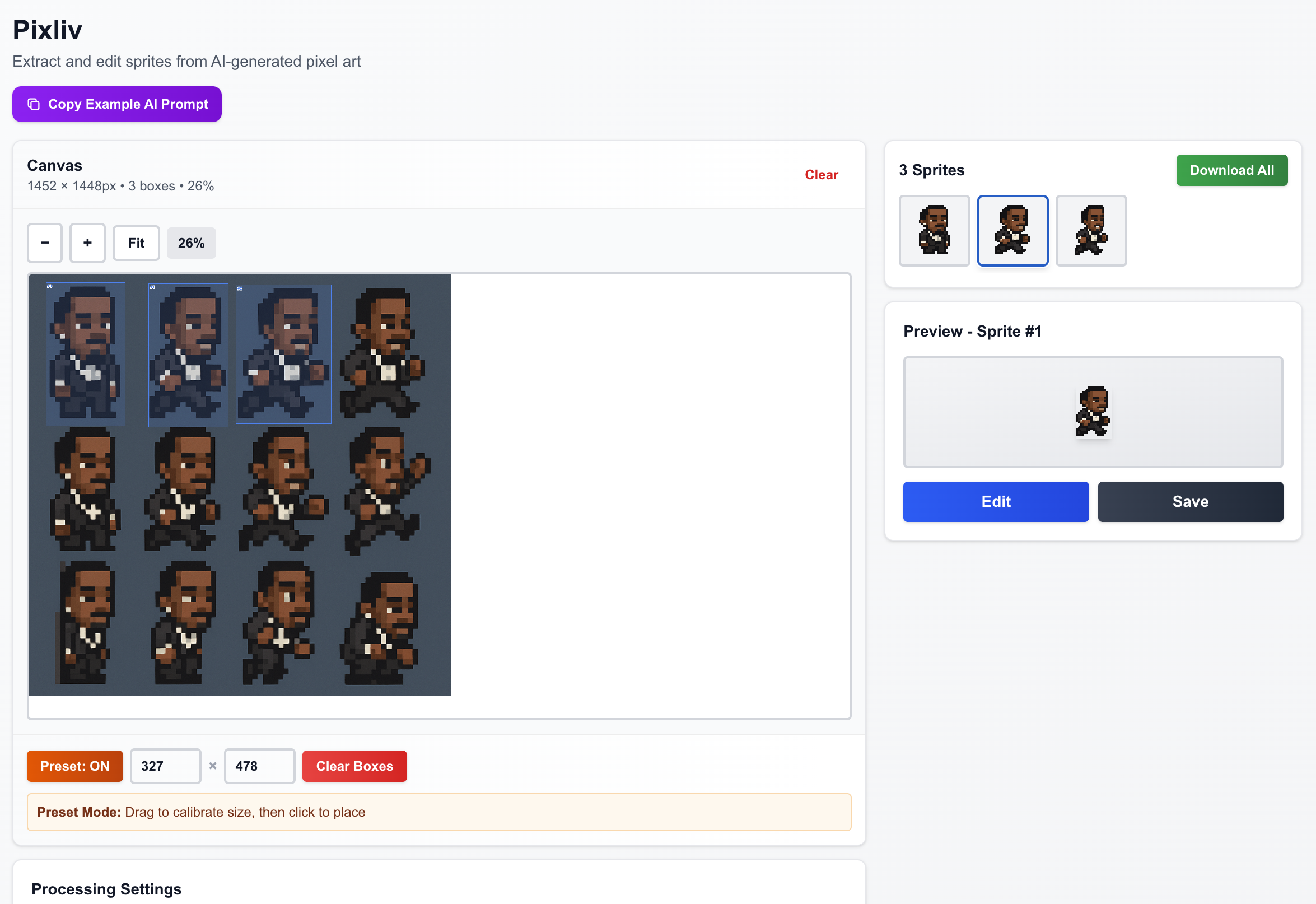Zoom in with the plus button
The height and width of the screenshot is (904, 1316).
87,243
